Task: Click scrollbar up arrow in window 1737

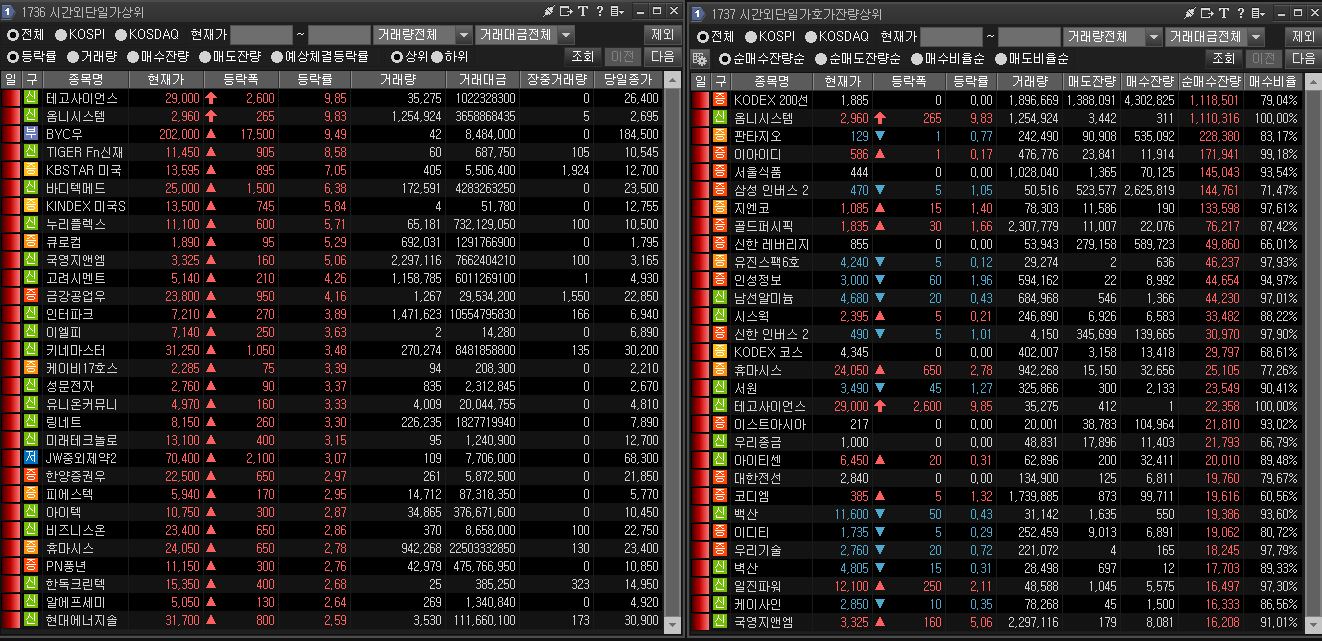Action: point(1311,82)
